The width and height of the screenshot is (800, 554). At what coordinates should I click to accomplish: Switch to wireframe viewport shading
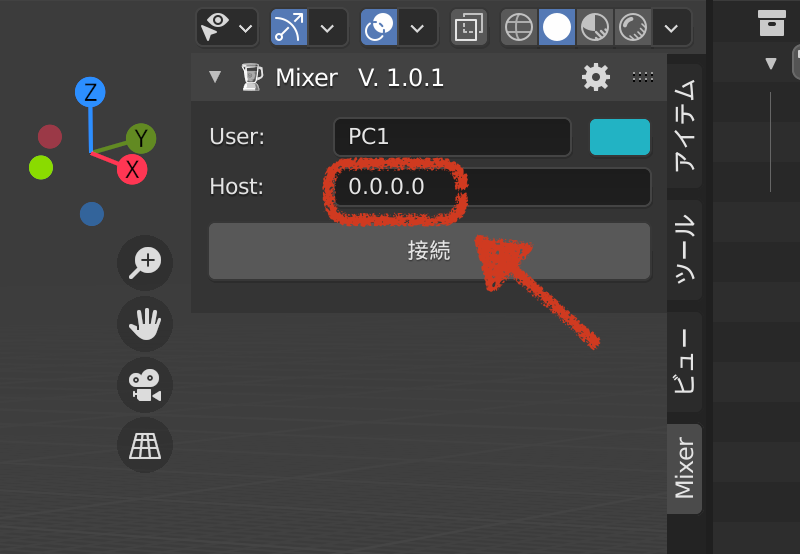pos(519,27)
